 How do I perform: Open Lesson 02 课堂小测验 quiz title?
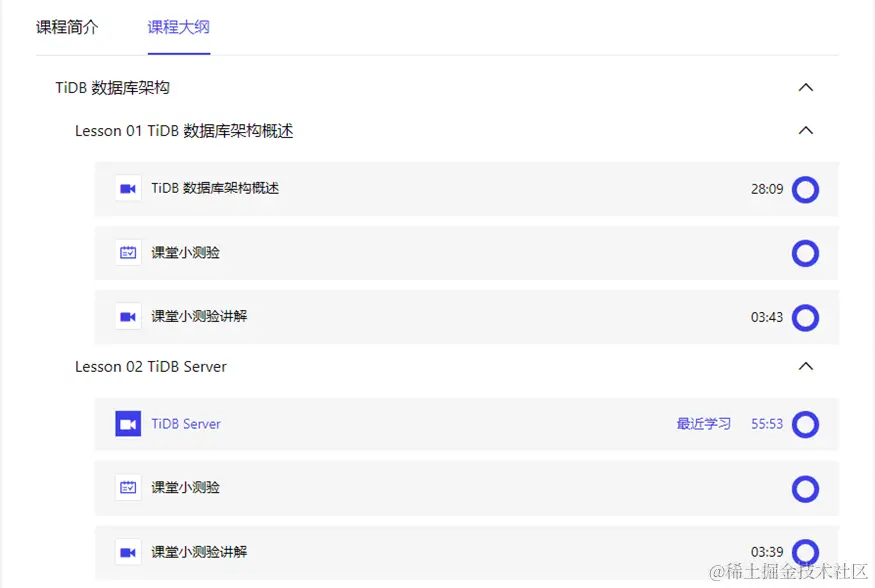(185, 488)
